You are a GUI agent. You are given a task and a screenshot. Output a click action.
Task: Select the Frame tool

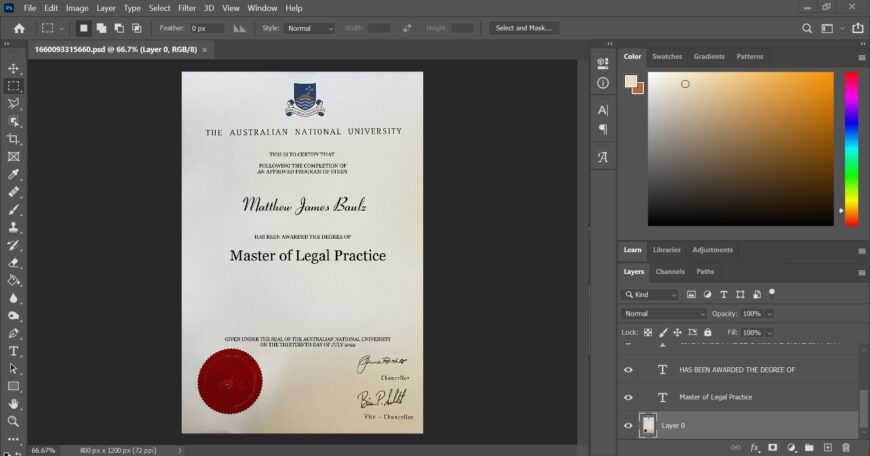13,157
